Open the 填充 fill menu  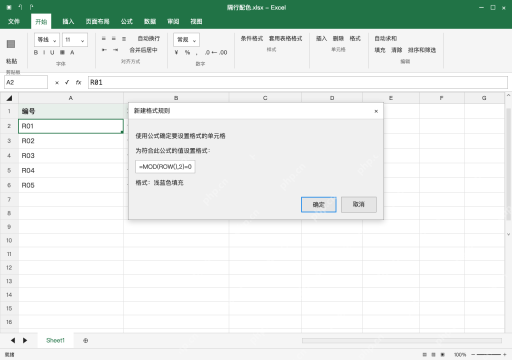click(x=380, y=50)
